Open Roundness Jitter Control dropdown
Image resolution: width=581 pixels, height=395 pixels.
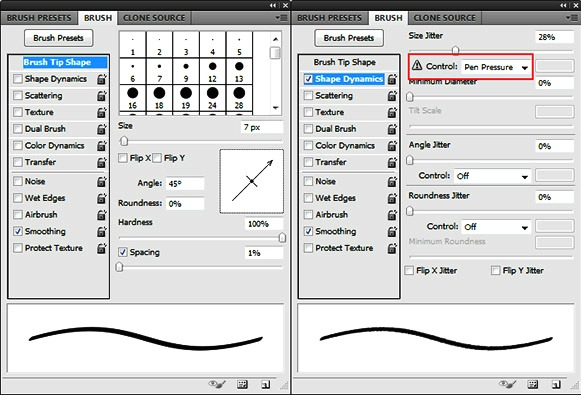[496, 227]
